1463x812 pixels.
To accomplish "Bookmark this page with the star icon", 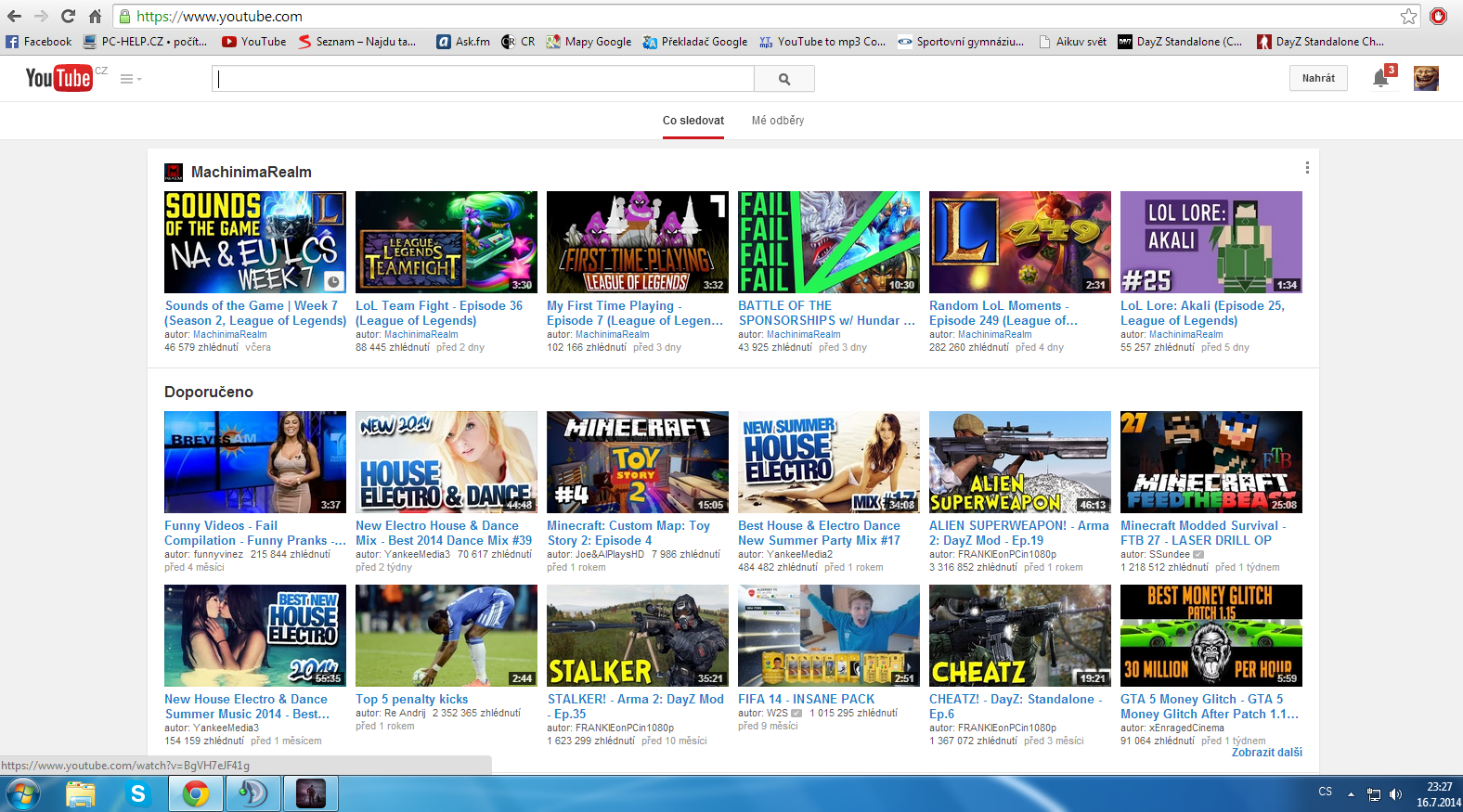I will [x=1409, y=16].
